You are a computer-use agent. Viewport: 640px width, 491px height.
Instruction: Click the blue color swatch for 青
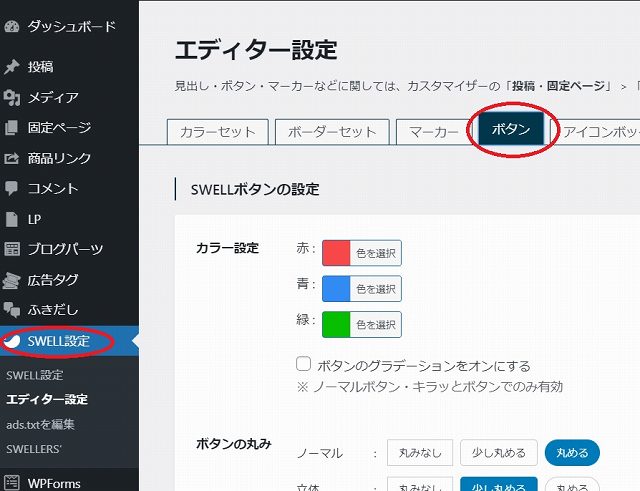[x=336, y=289]
